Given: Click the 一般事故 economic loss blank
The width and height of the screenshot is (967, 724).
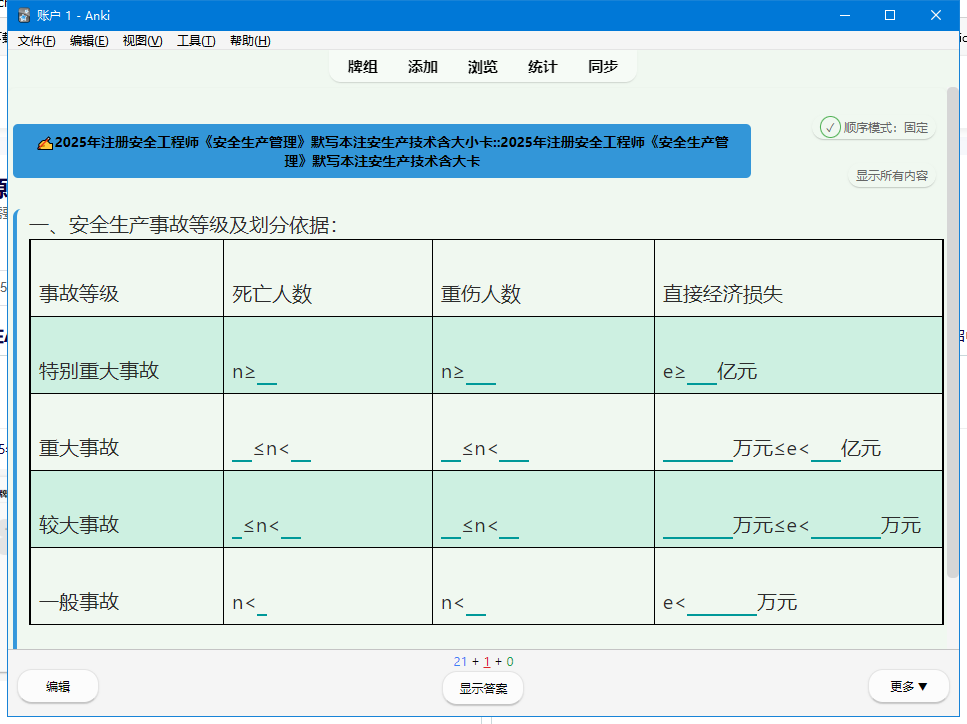Looking at the screenshot, I should tap(722, 606).
